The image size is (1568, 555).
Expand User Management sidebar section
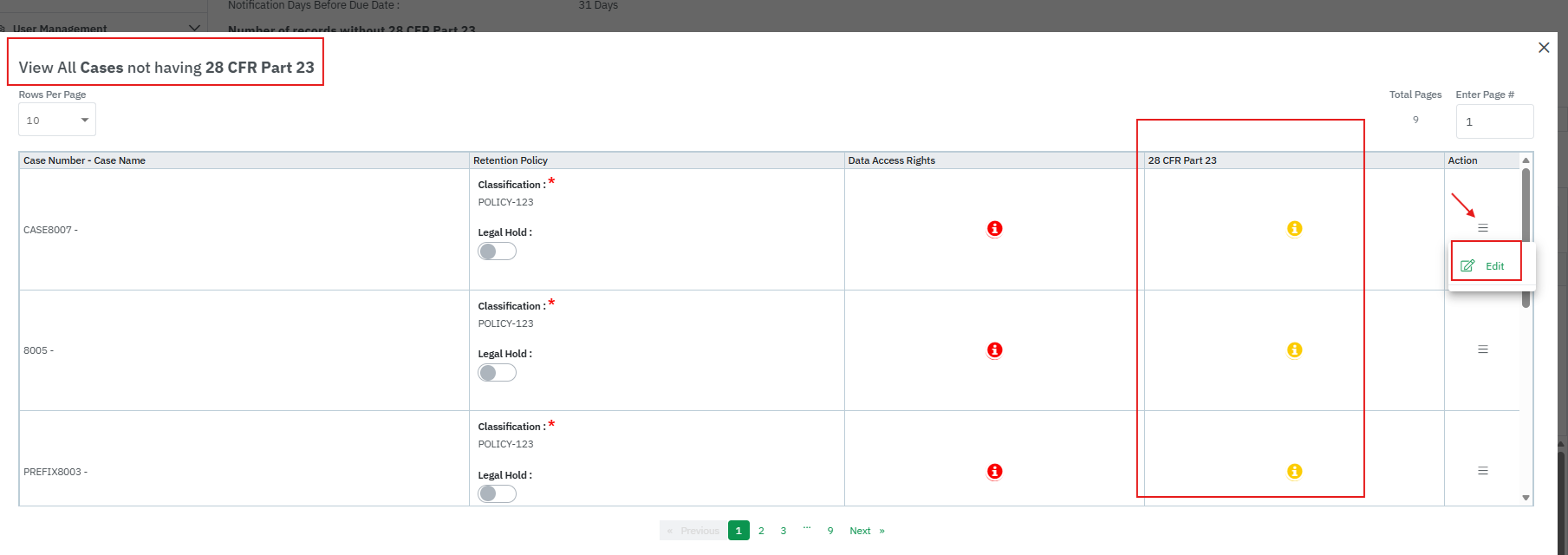point(193,28)
